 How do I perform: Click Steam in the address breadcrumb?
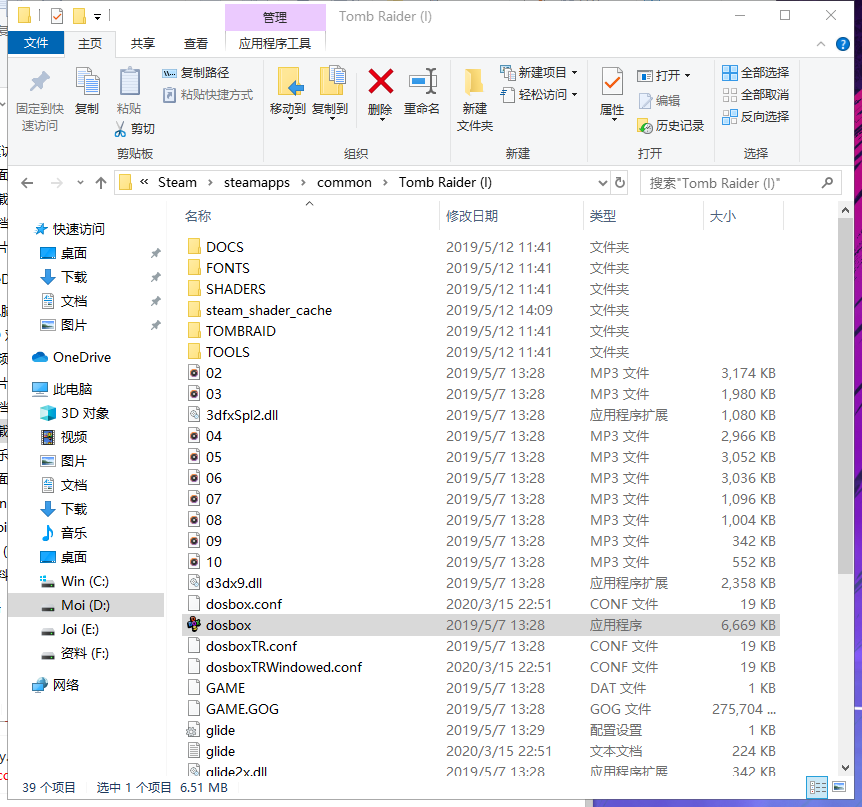click(x=177, y=183)
